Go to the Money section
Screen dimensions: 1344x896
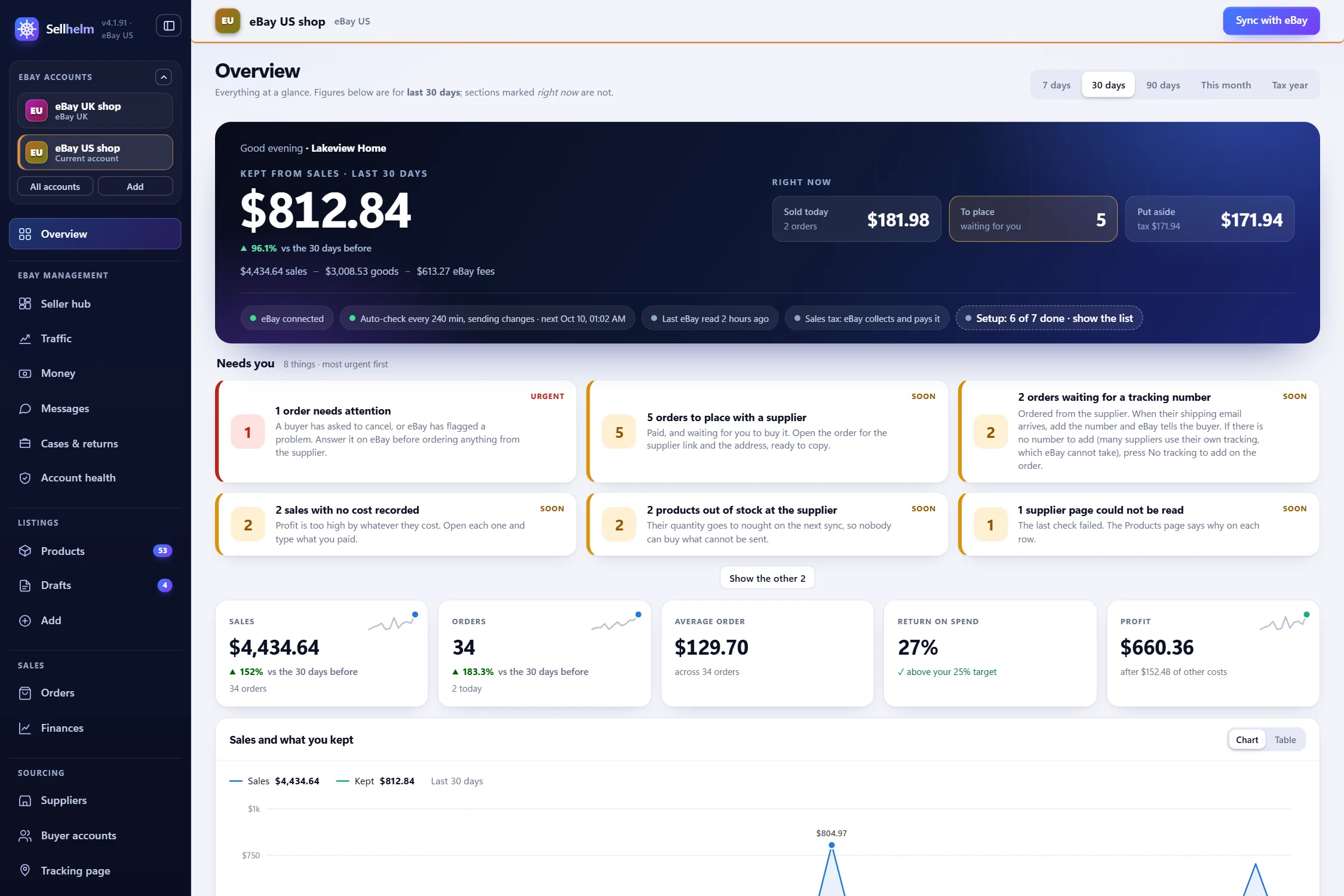click(x=95, y=373)
